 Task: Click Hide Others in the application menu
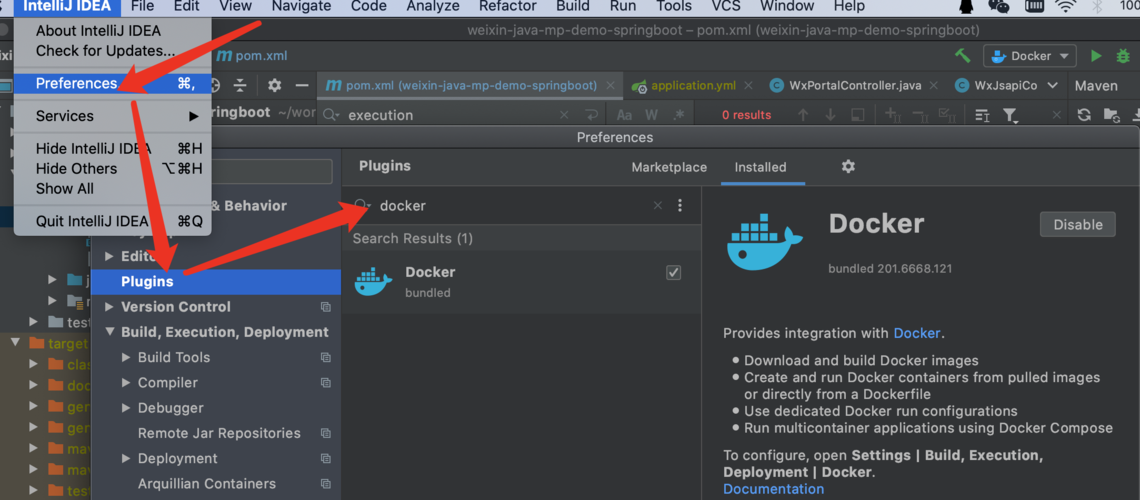[113, 169]
